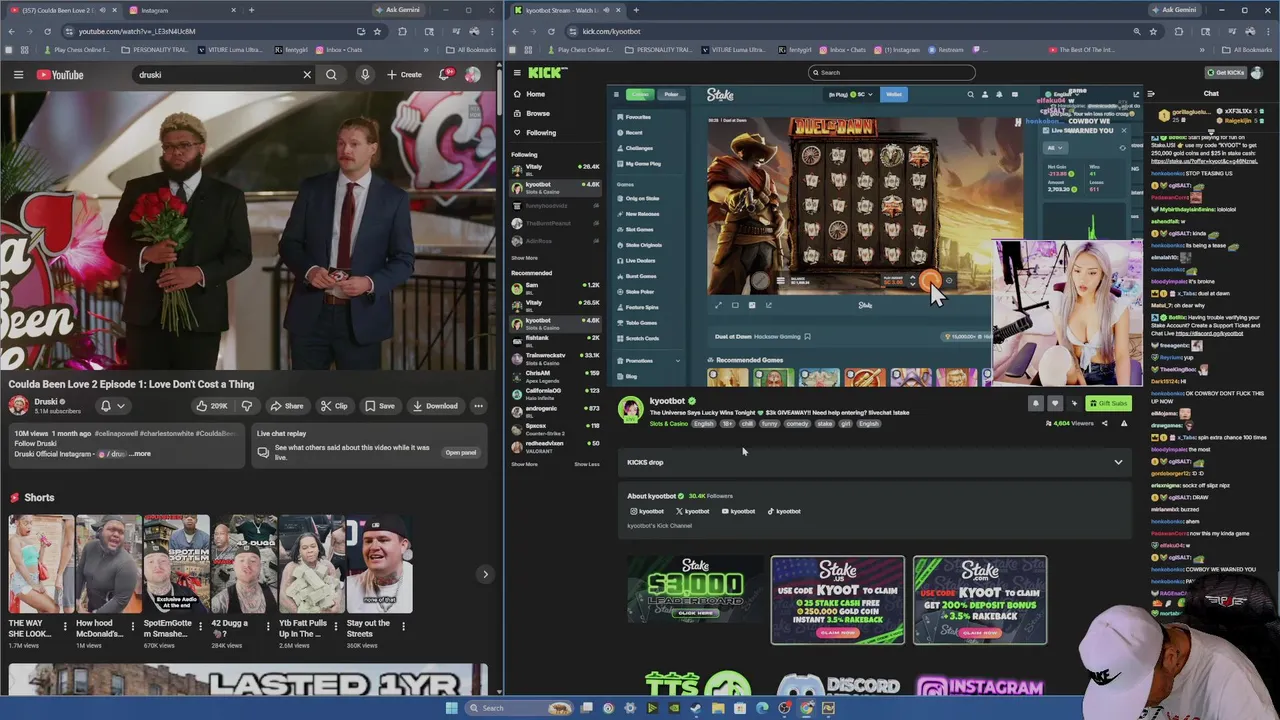Image resolution: width=1280 pixels, height=720 pixels.
Task: Open File Explorer from the taskbar
Action: [717, 708]
